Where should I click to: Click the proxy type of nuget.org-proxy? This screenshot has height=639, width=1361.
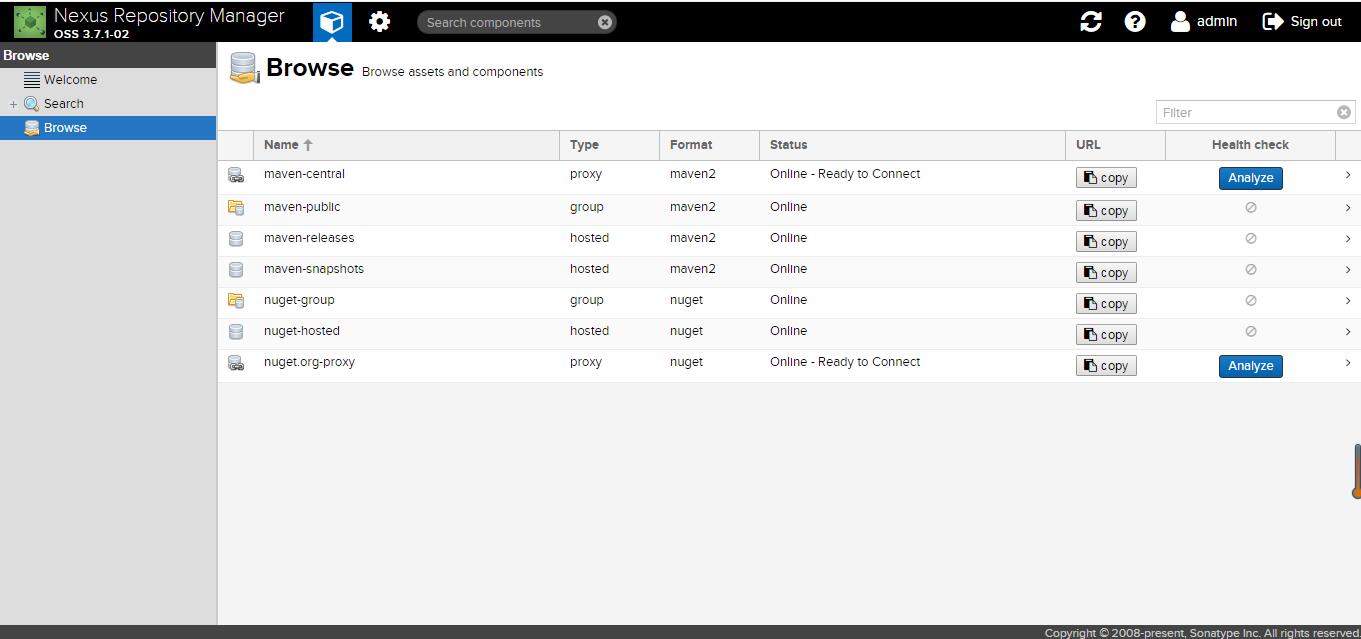[586, 362]
